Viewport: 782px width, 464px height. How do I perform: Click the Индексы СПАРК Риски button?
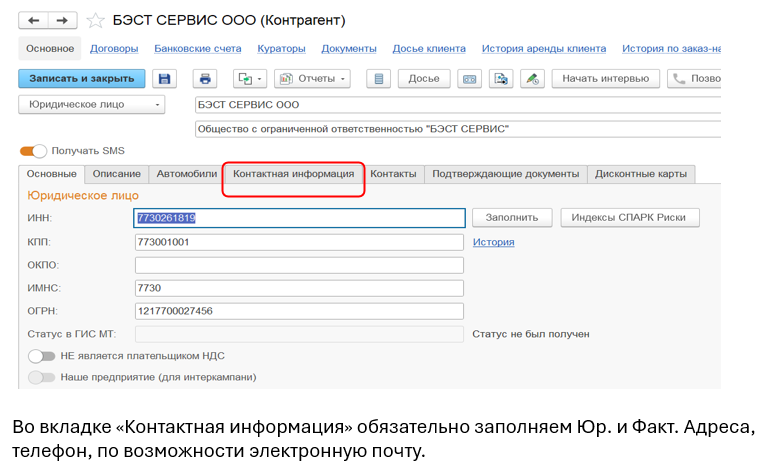(629, 217)
